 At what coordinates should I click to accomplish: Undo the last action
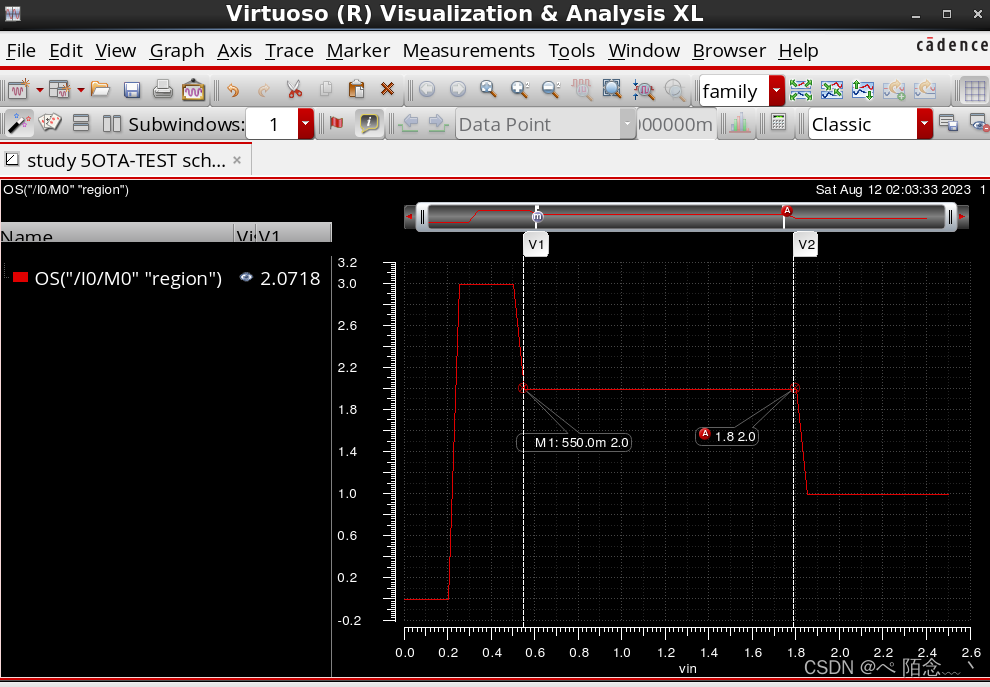pyautogui.click(x=233, y=90)
